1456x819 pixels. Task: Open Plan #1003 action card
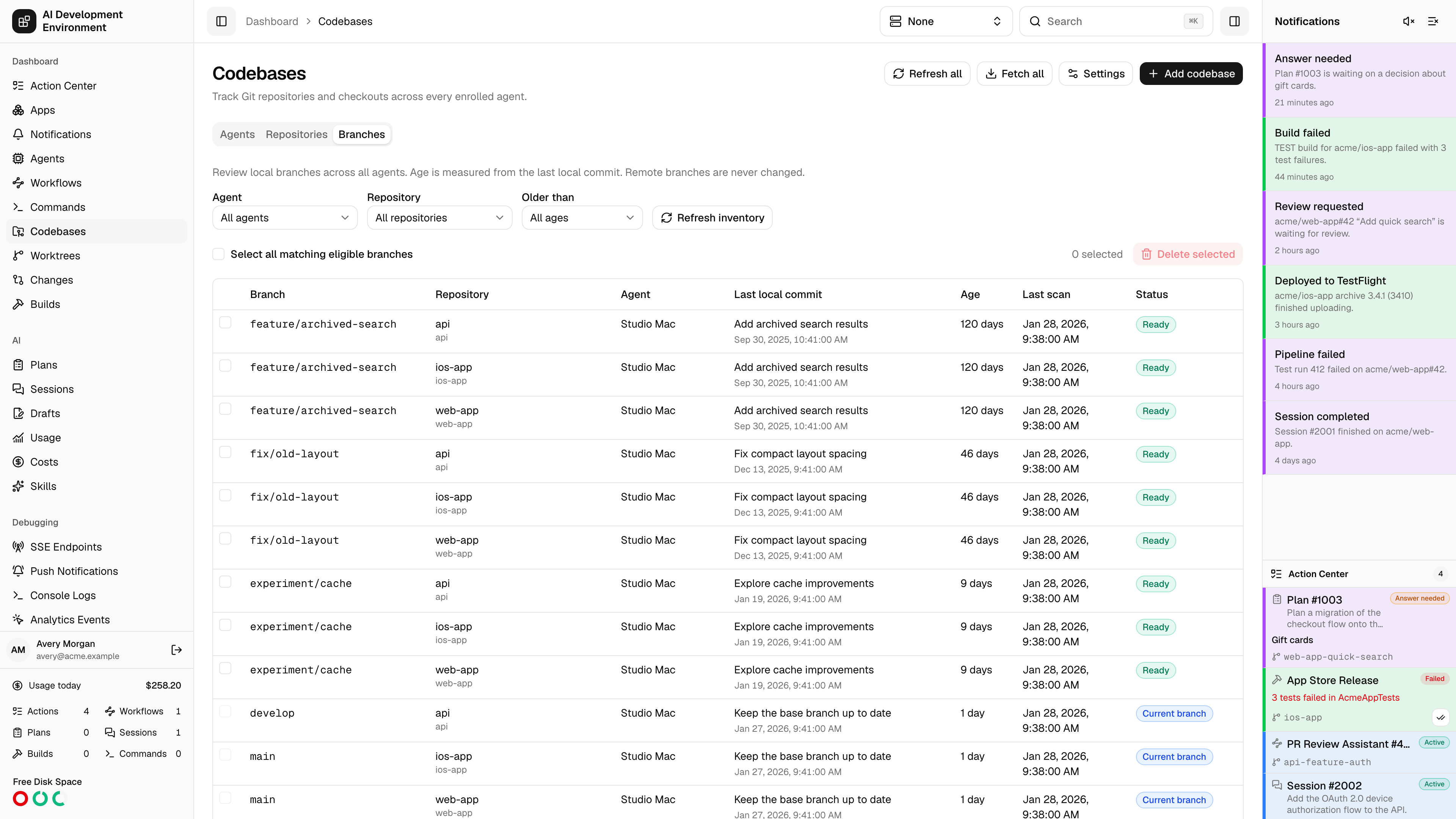(x=1359, y=628)
